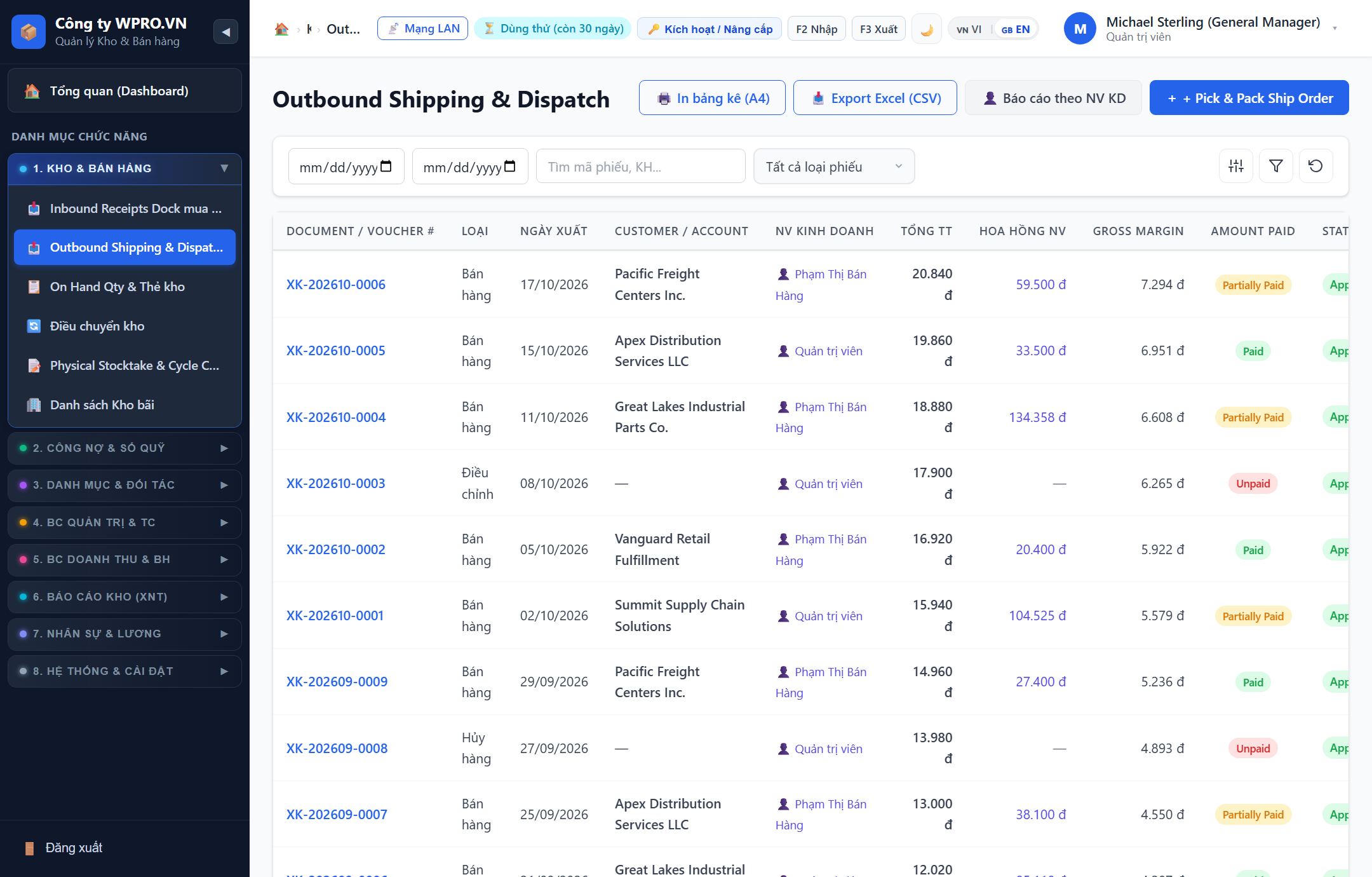This screenshot has width=1372, height=877.
Task: Open Physical Stocktake & Cycle Count
Action: [124, 365]
